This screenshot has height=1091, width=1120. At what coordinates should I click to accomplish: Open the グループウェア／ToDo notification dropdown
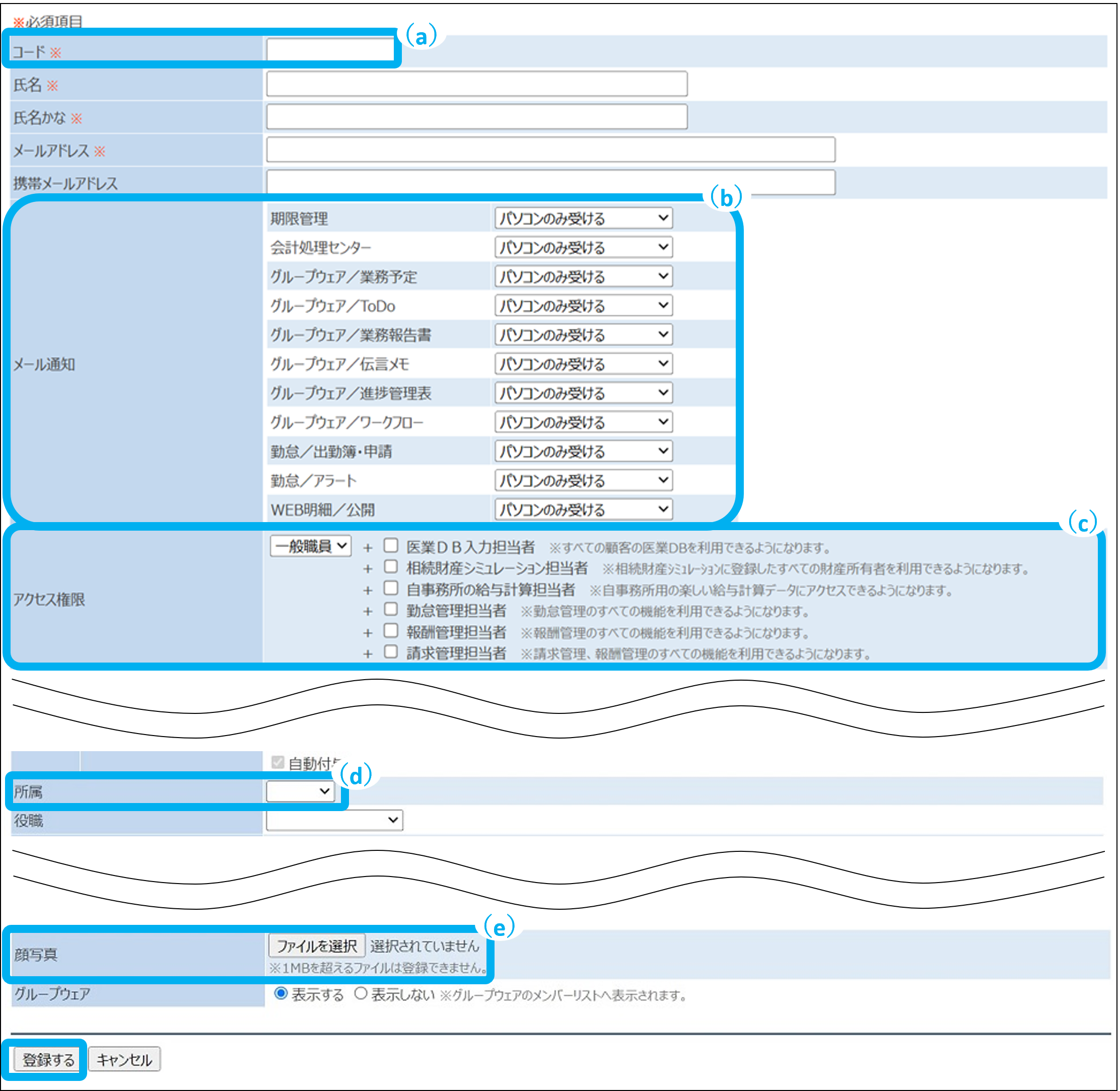(x=583, y=306)
